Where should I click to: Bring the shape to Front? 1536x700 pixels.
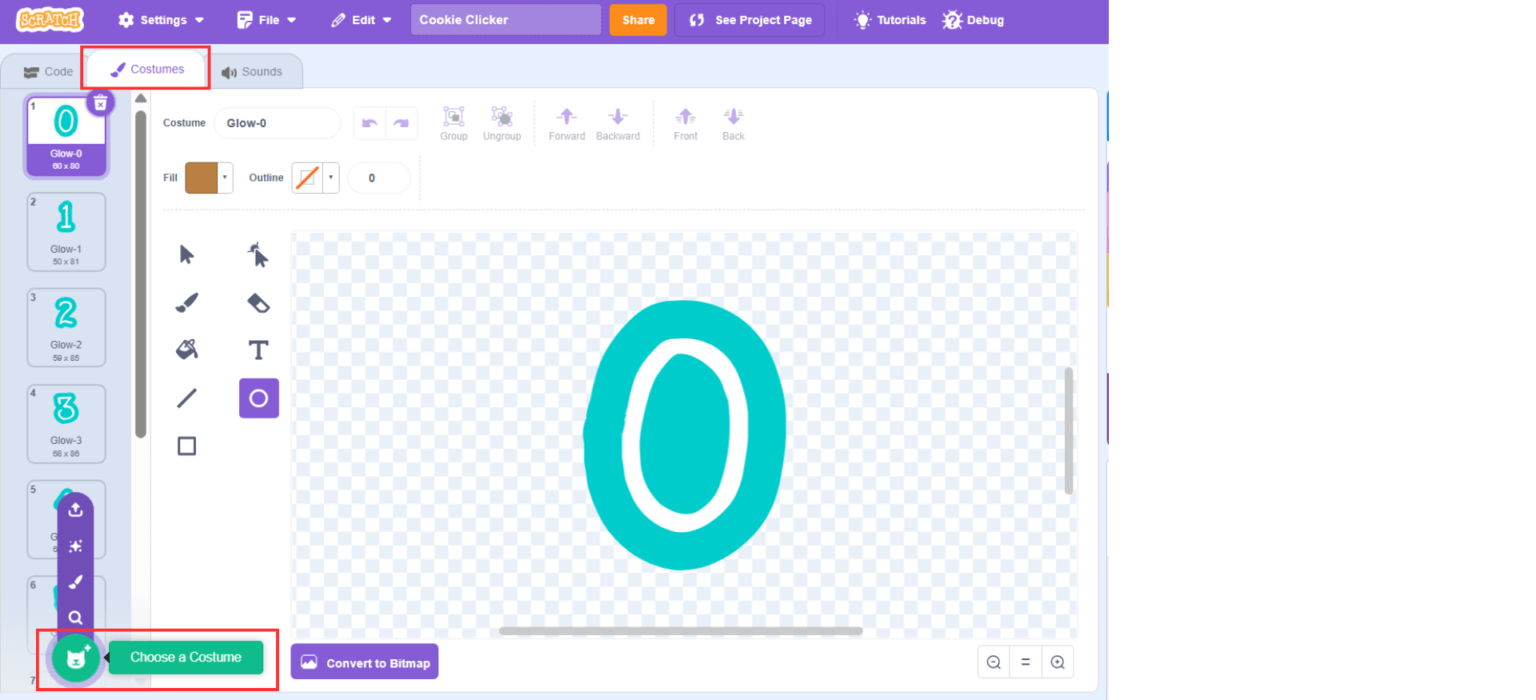point(685,122)
